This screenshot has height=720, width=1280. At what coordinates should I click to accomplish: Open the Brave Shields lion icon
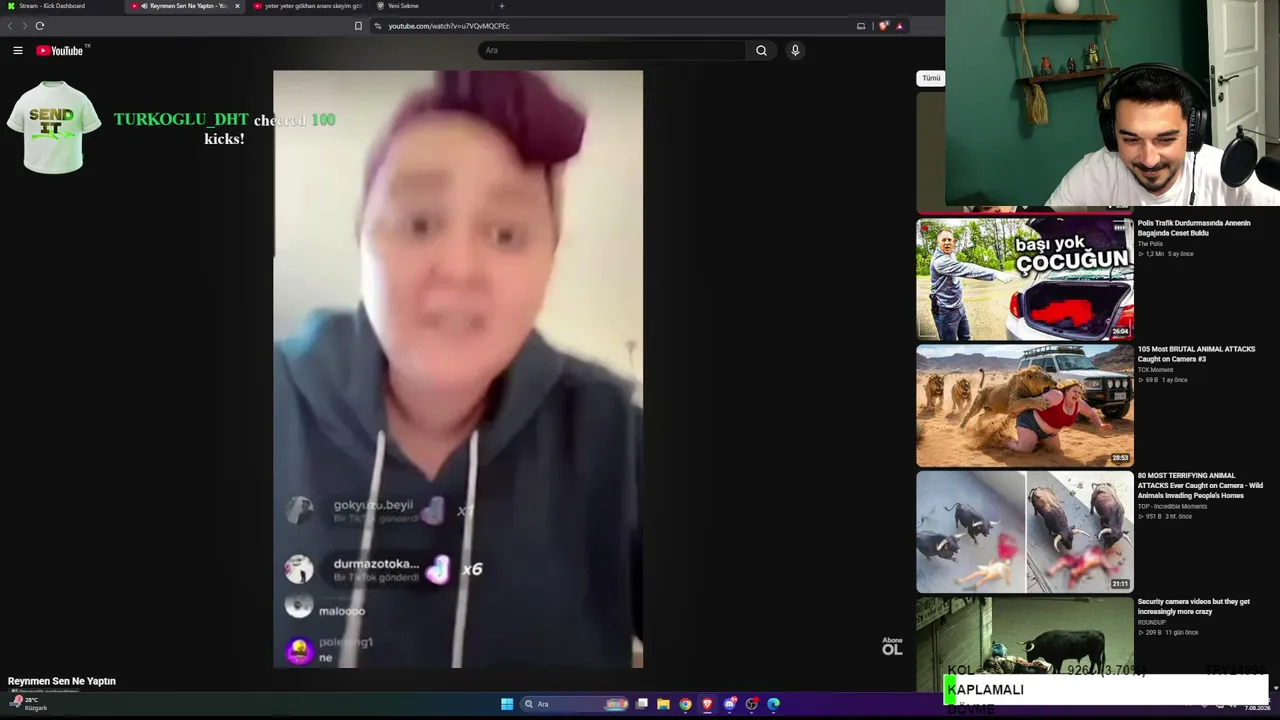(883, 26)
